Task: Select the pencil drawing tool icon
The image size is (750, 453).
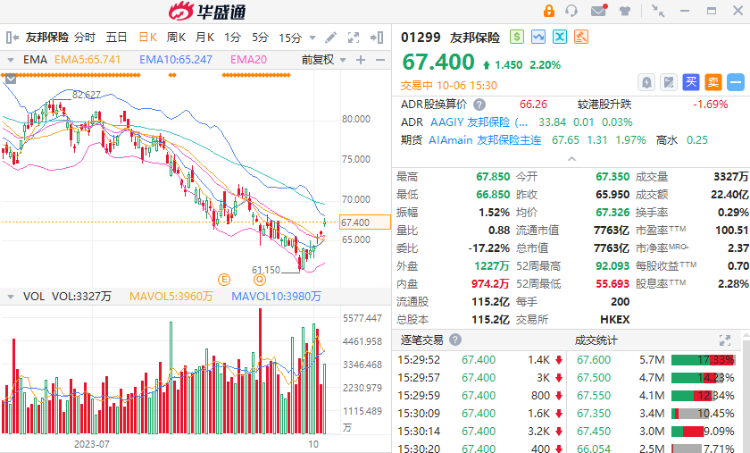Action: [x=331, y=37]
